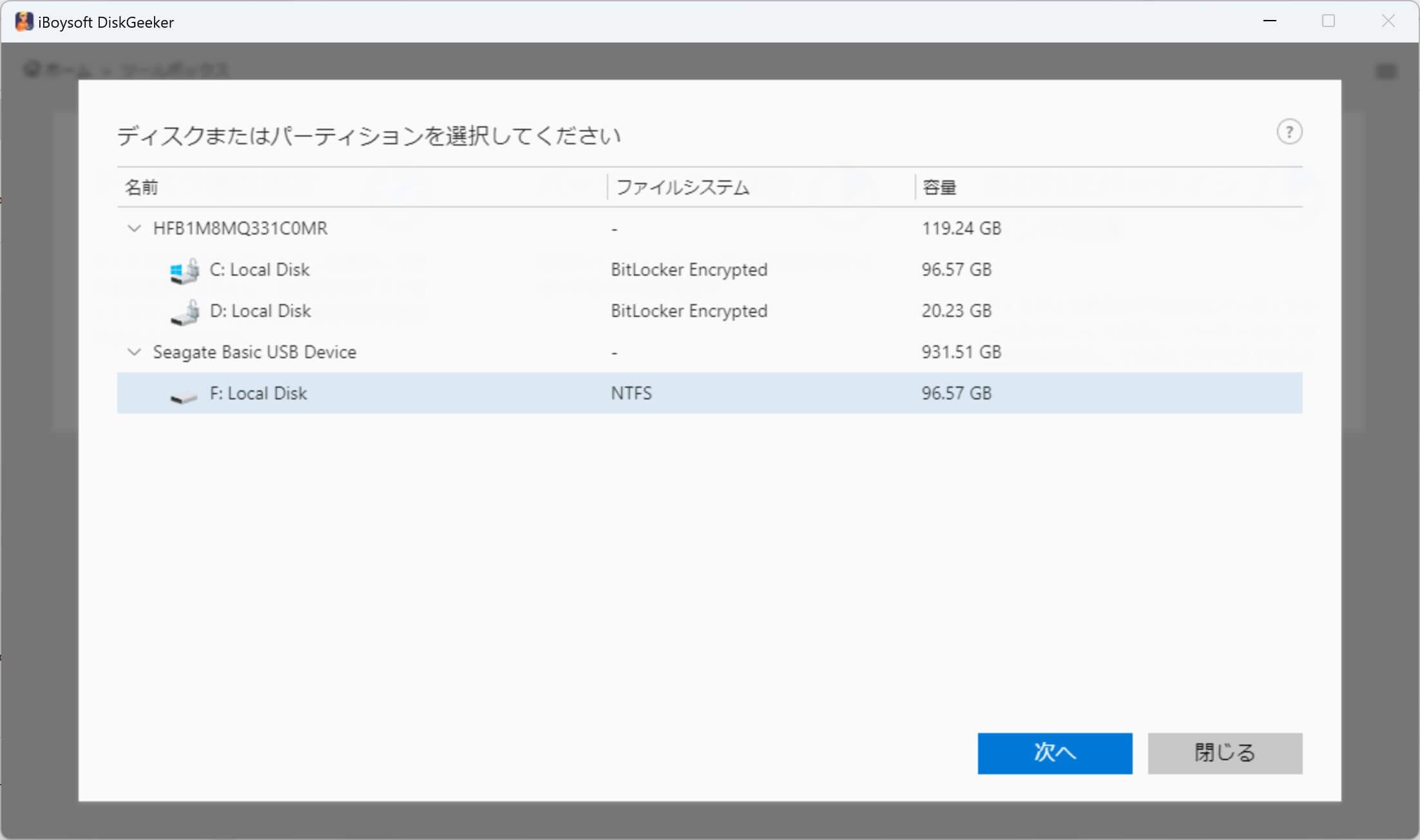Image resolution: width=1420 pixels, height=840 pixels.
Task: Open the help question mark icon
Action: tap(1289, 132)
